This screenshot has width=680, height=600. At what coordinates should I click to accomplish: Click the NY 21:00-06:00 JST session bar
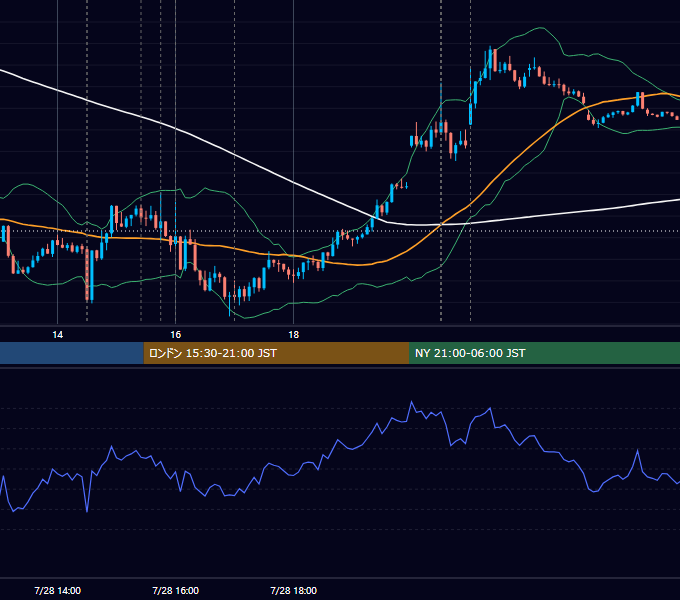[x=544, y=353]
